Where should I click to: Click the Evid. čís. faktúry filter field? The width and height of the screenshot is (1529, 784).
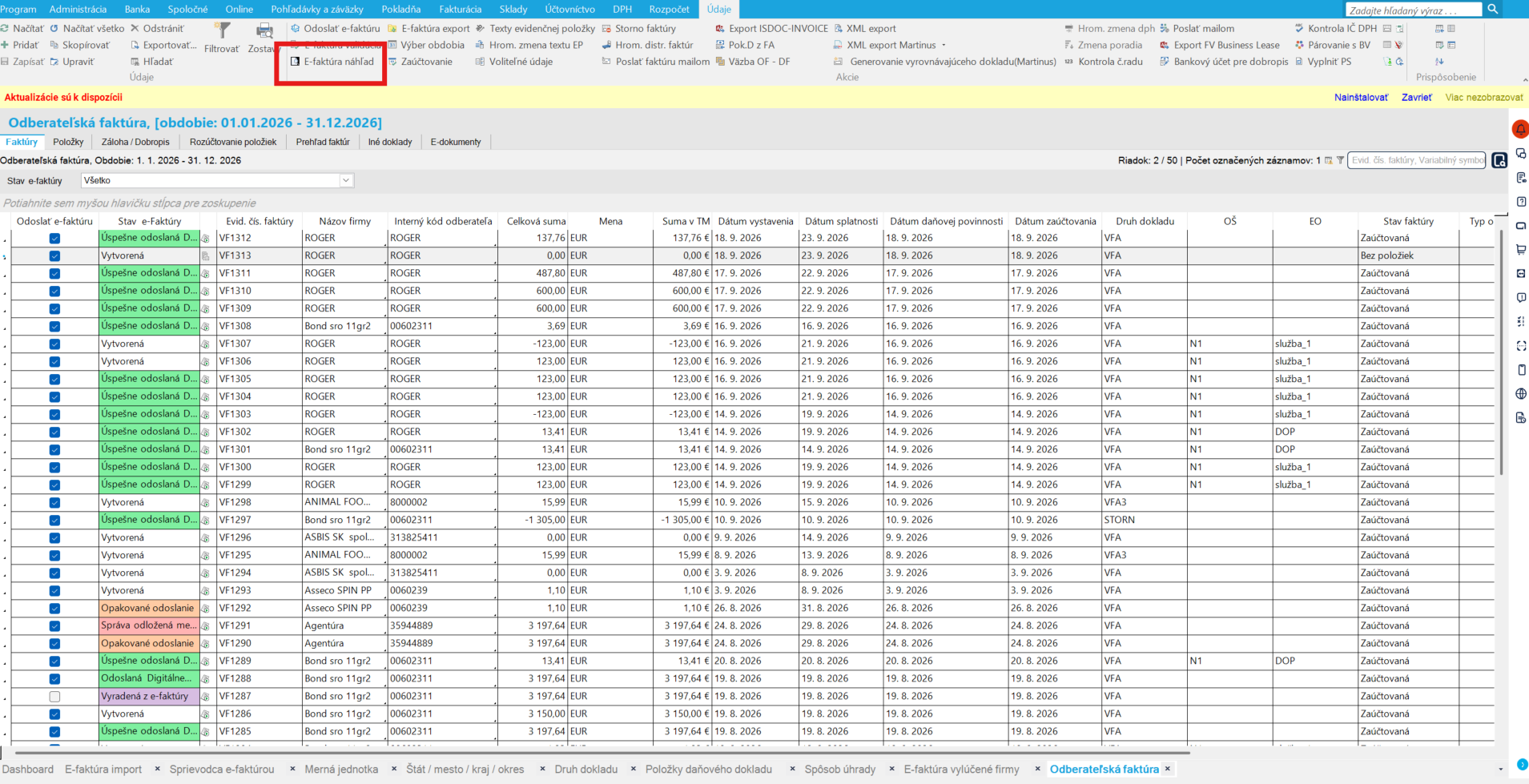1416,160
